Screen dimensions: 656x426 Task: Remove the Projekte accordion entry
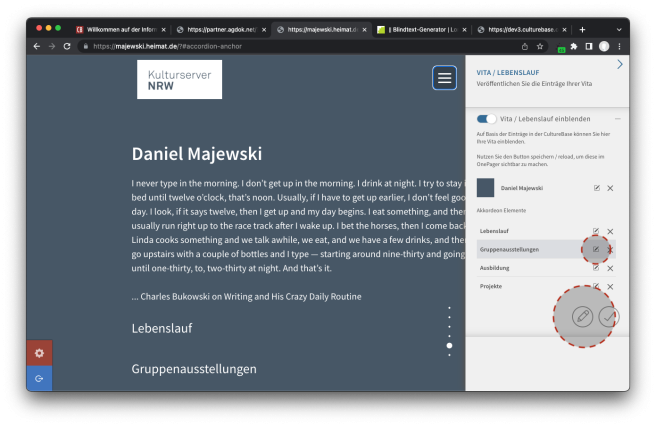610,287
